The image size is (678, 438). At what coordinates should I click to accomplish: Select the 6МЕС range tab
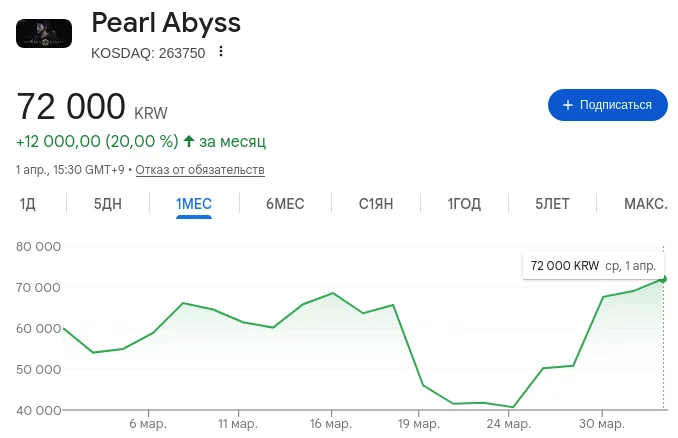click(x=285, y=204)
